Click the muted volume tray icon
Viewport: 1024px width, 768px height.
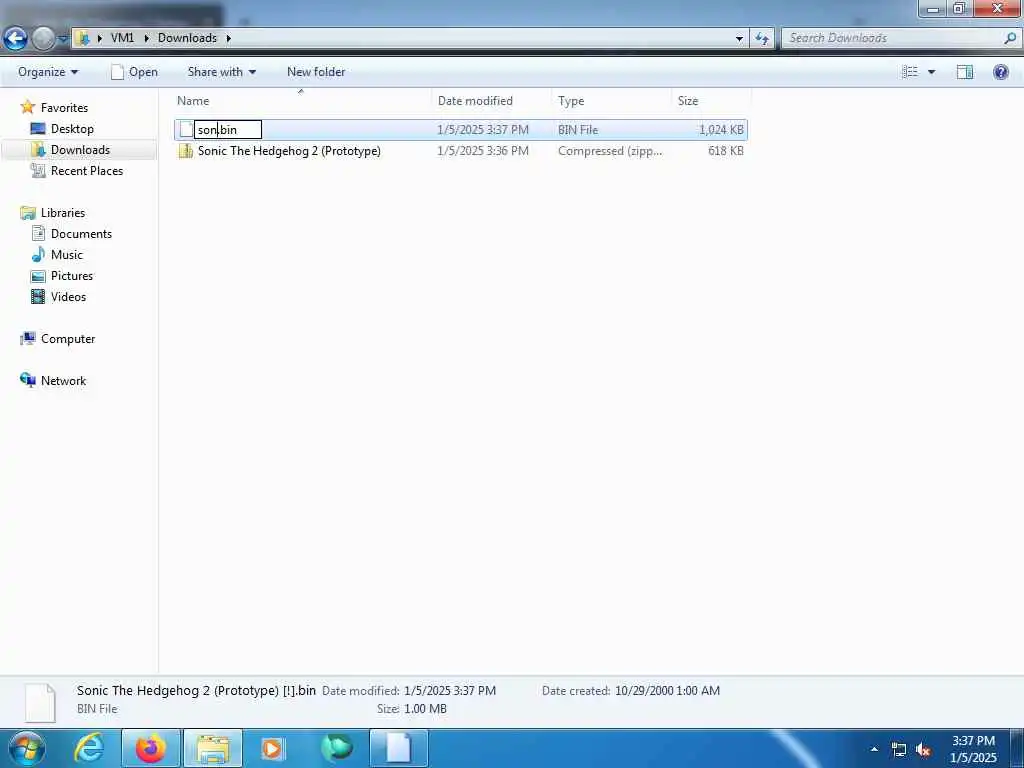923,750
